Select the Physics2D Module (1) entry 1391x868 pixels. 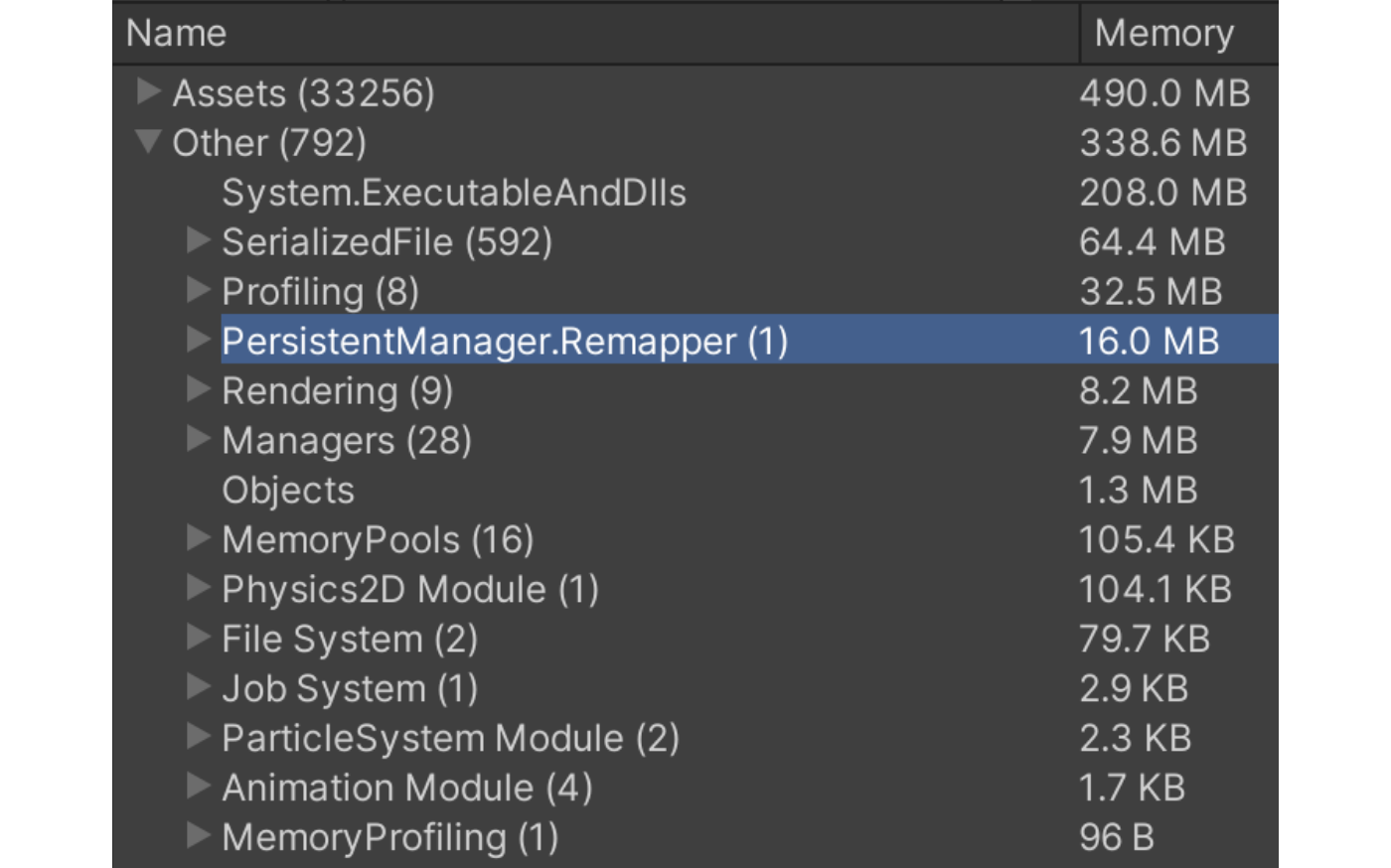[x=409, y=590]
